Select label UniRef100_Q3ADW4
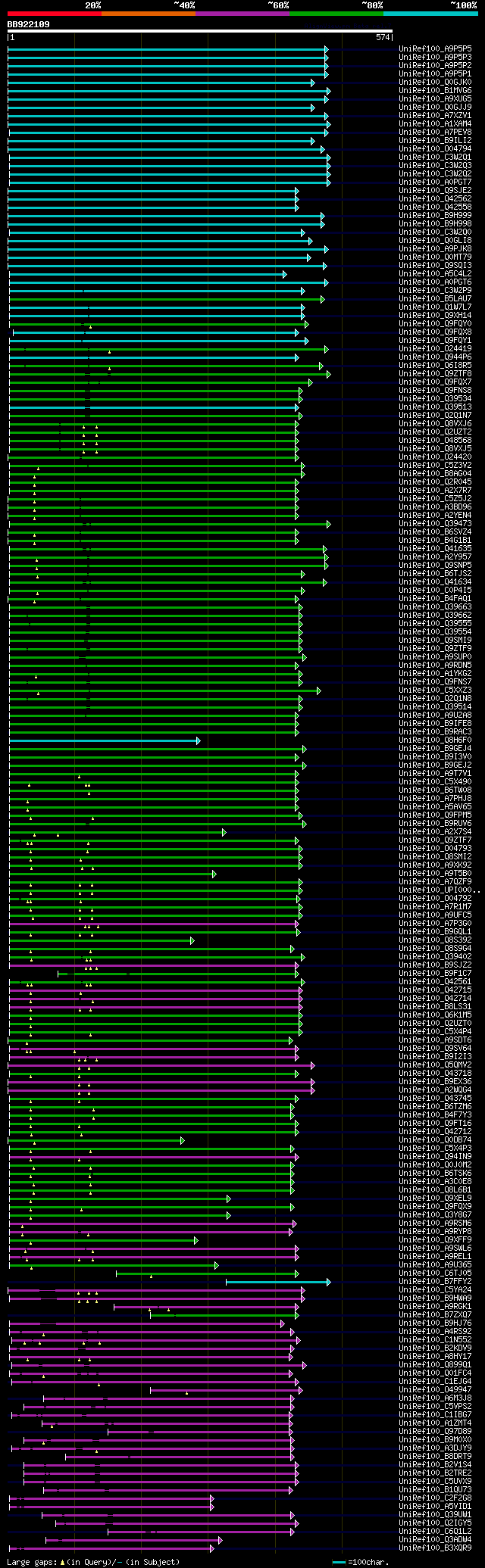485x1568 pixels. (435, 1539)
